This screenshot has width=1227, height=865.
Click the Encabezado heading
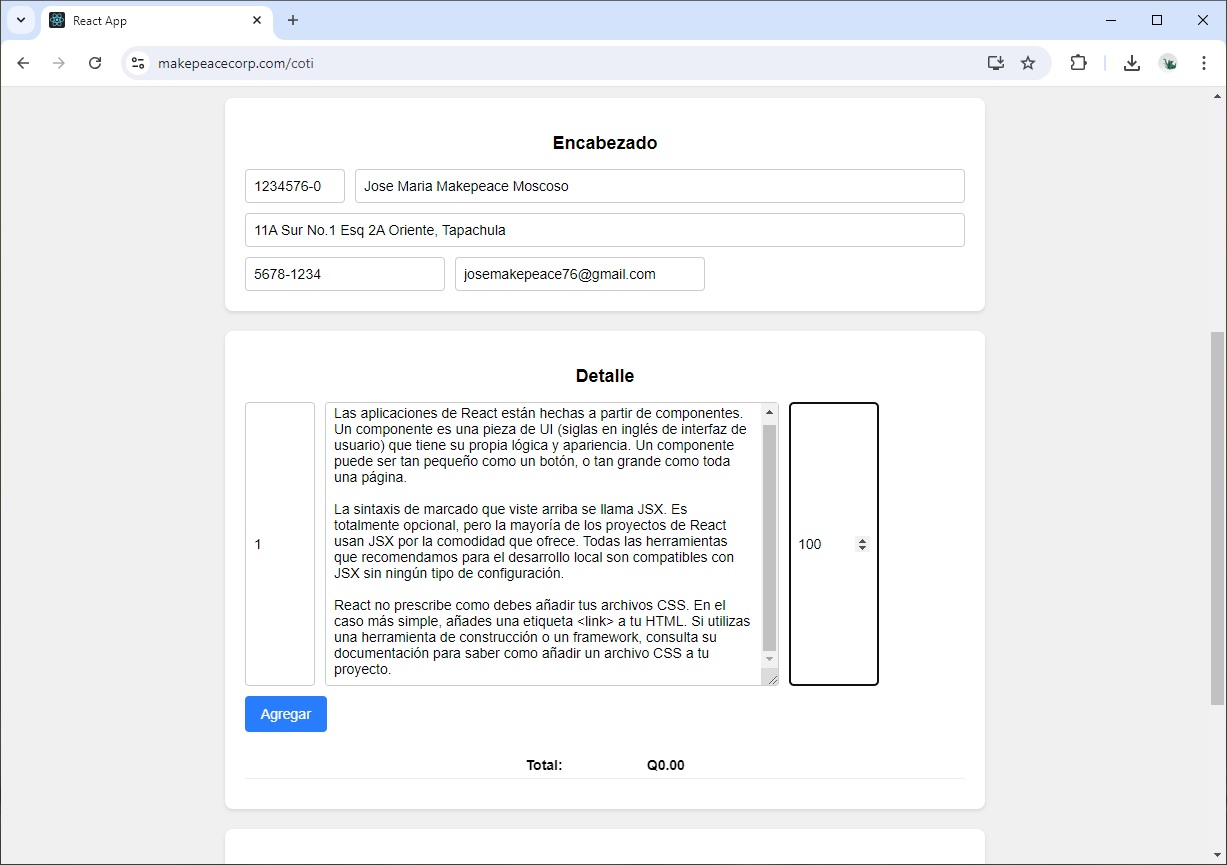pyautogui.click(x=605, y=143)
